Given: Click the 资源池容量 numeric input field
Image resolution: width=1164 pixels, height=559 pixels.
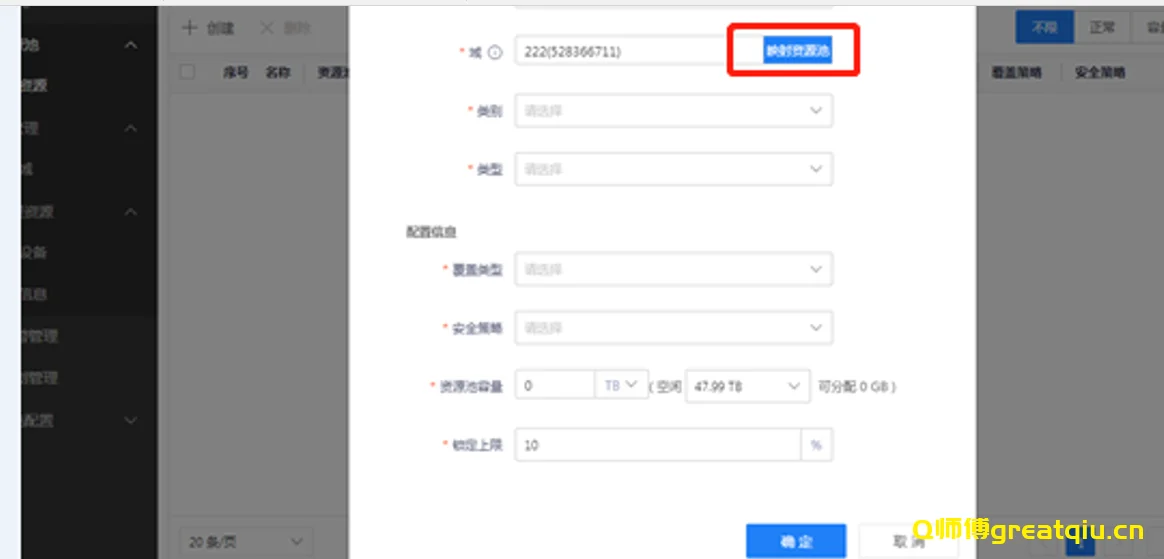Looking at the screenshot, I should tap(555, 386).
